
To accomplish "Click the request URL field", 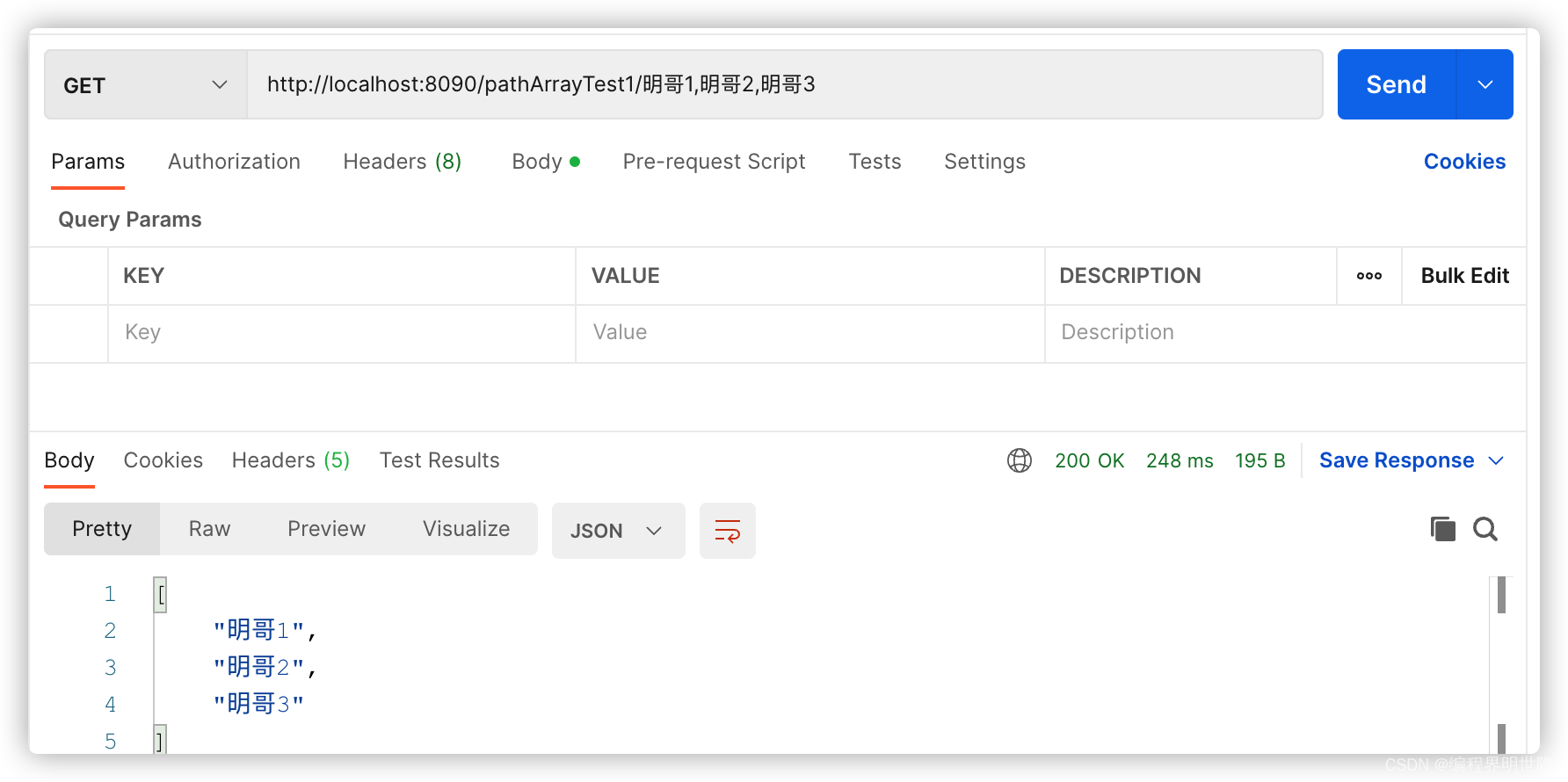I will tap(785, 84).
